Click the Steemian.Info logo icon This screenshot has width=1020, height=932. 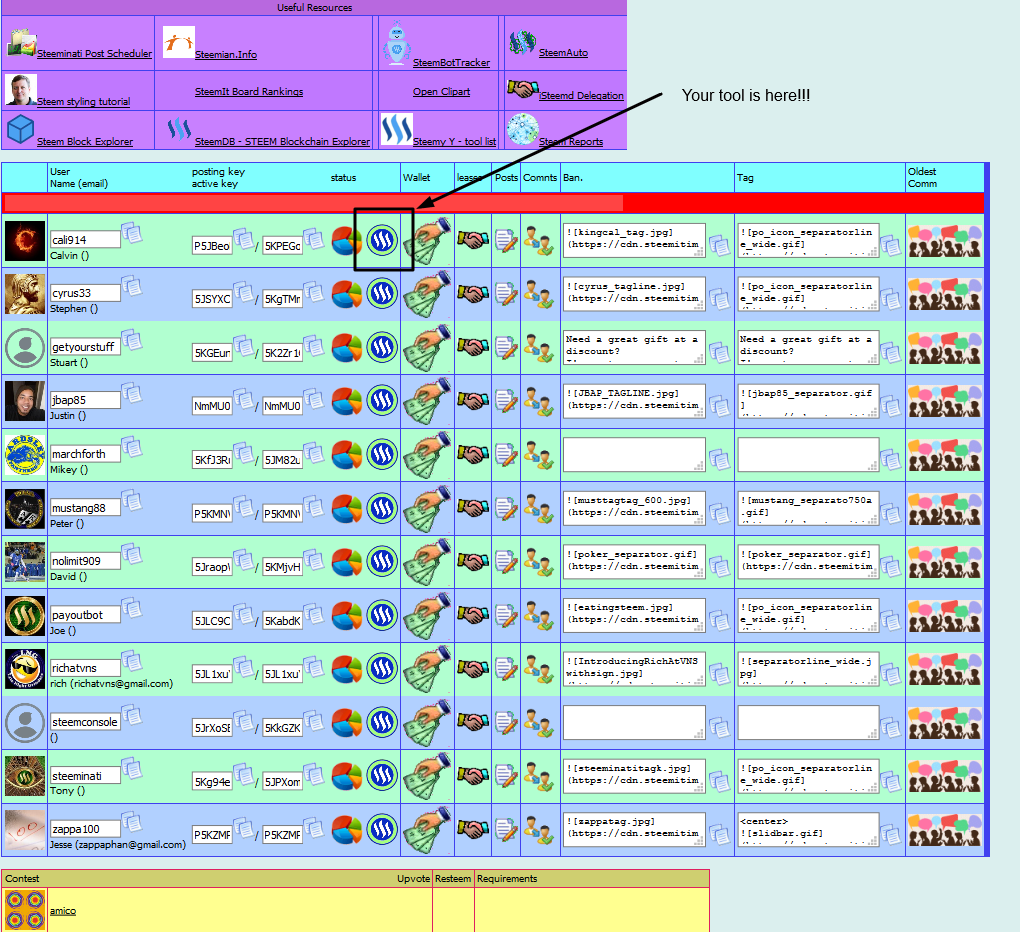[178, 42]
